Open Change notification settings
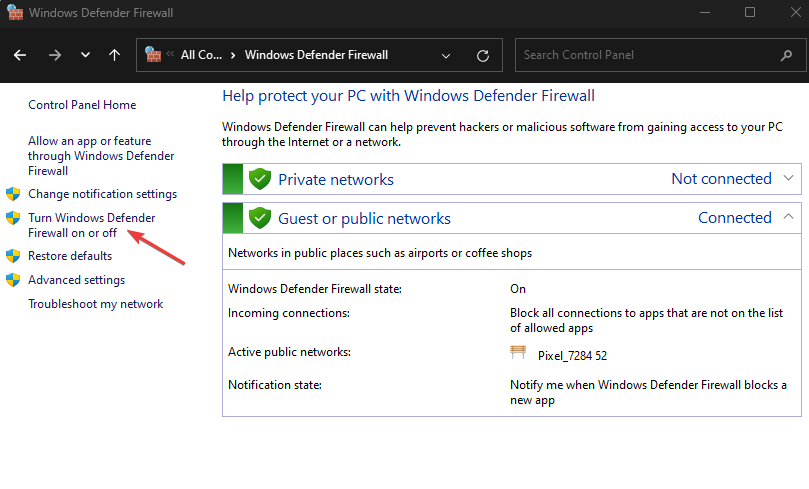This screenshot has height=489, width=809. pyautogui.click(x=102, y=194)
